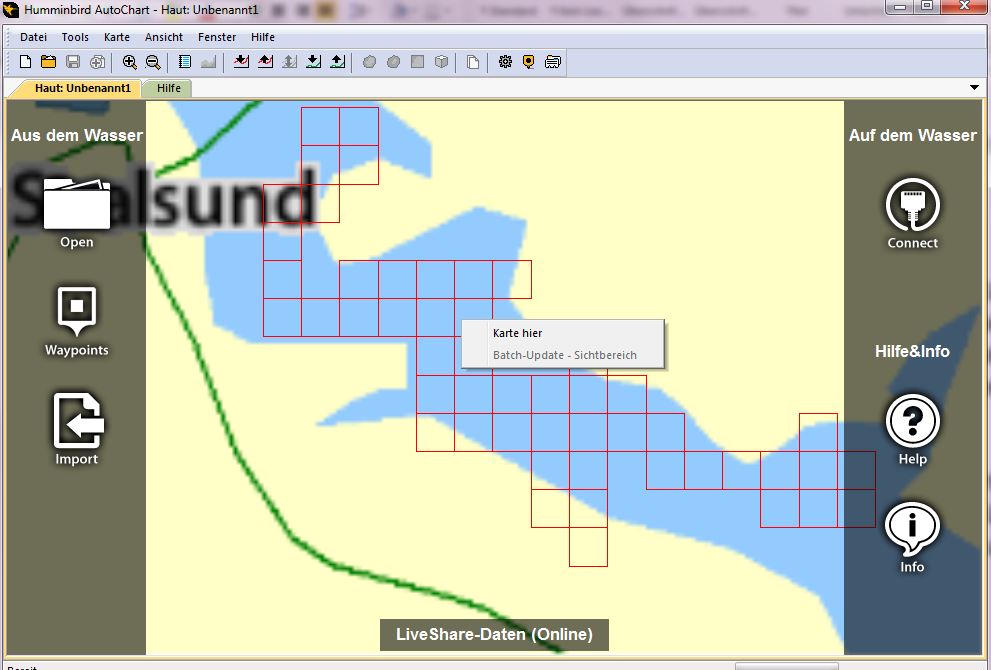Expand the Ansicht menu

click(164, 37)
